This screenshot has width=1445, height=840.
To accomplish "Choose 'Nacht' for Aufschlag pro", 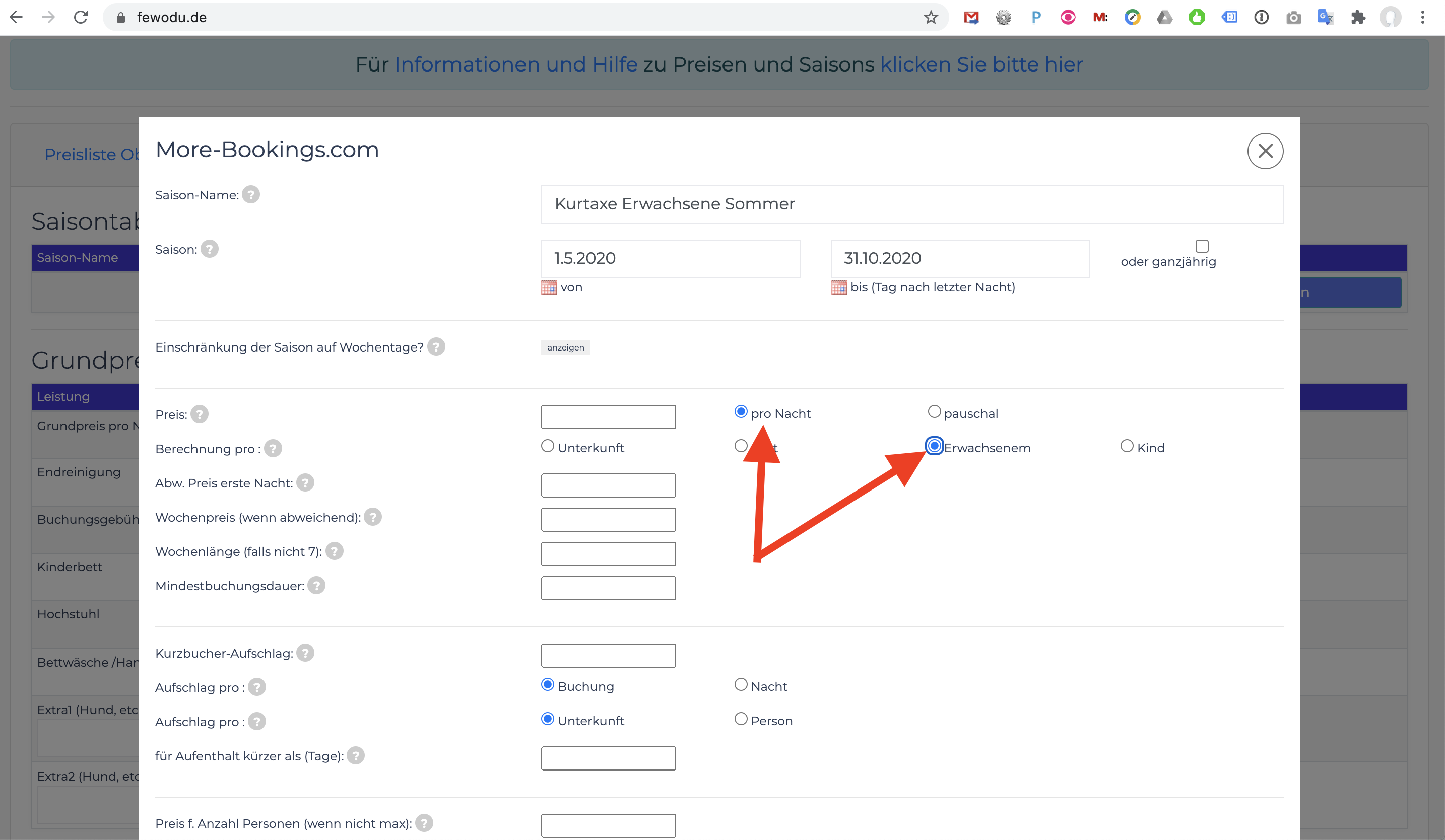I will pyautogui.click(x=741, y=685).
